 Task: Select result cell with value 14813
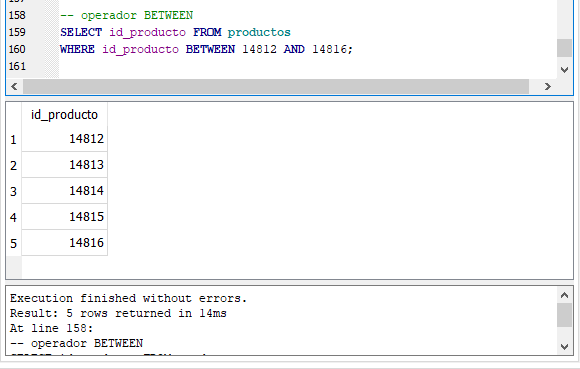point(64,165)
